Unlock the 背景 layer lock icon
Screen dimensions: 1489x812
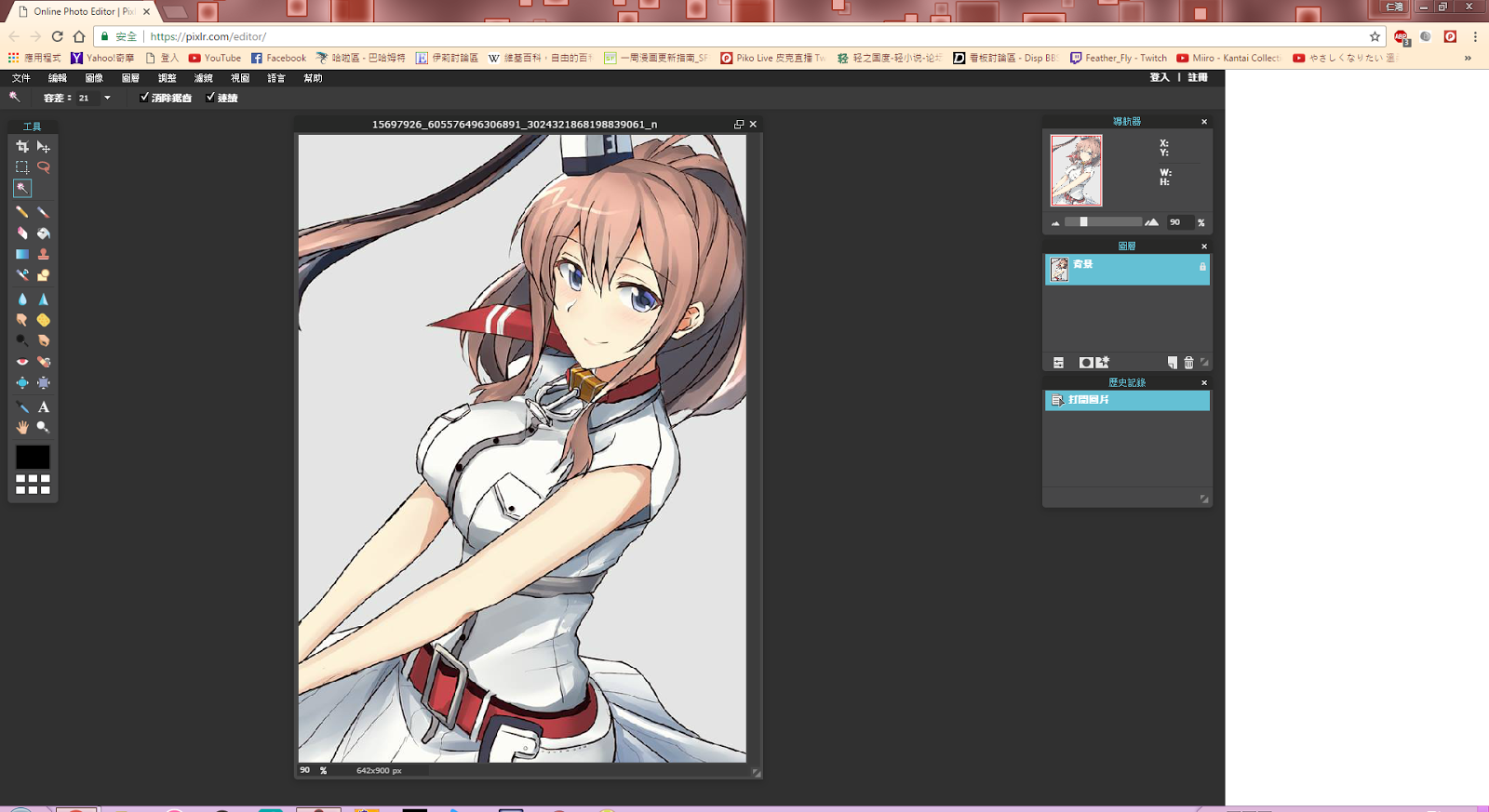pos(1202,267)
